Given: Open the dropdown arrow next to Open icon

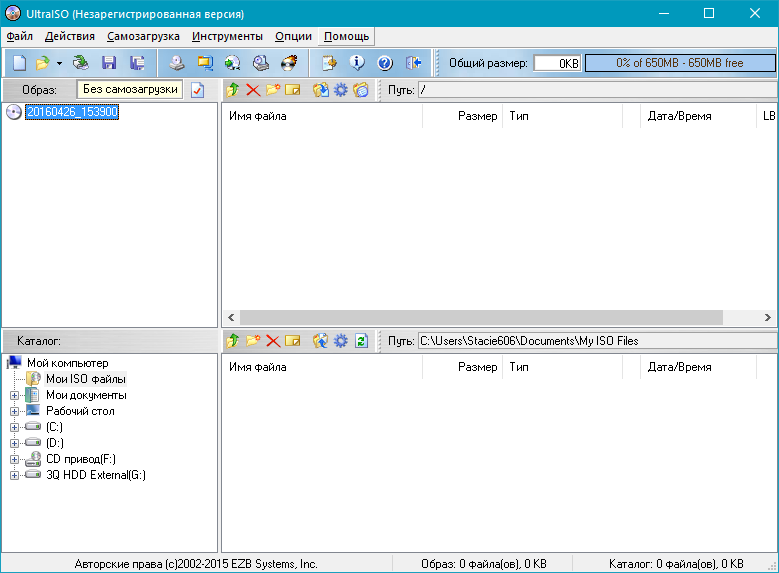Looking at the screenshot, I should [59, 63].
